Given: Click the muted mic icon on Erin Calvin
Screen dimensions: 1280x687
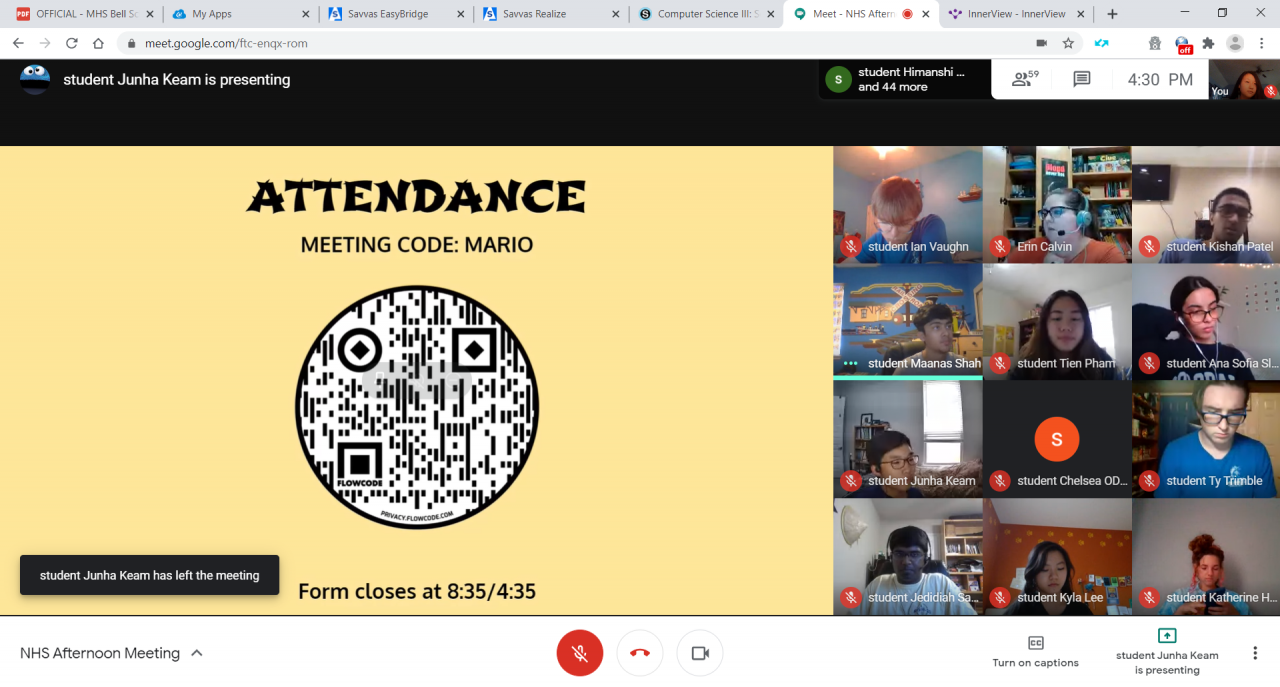Looking at the screenshot, I should point(1000,246).
